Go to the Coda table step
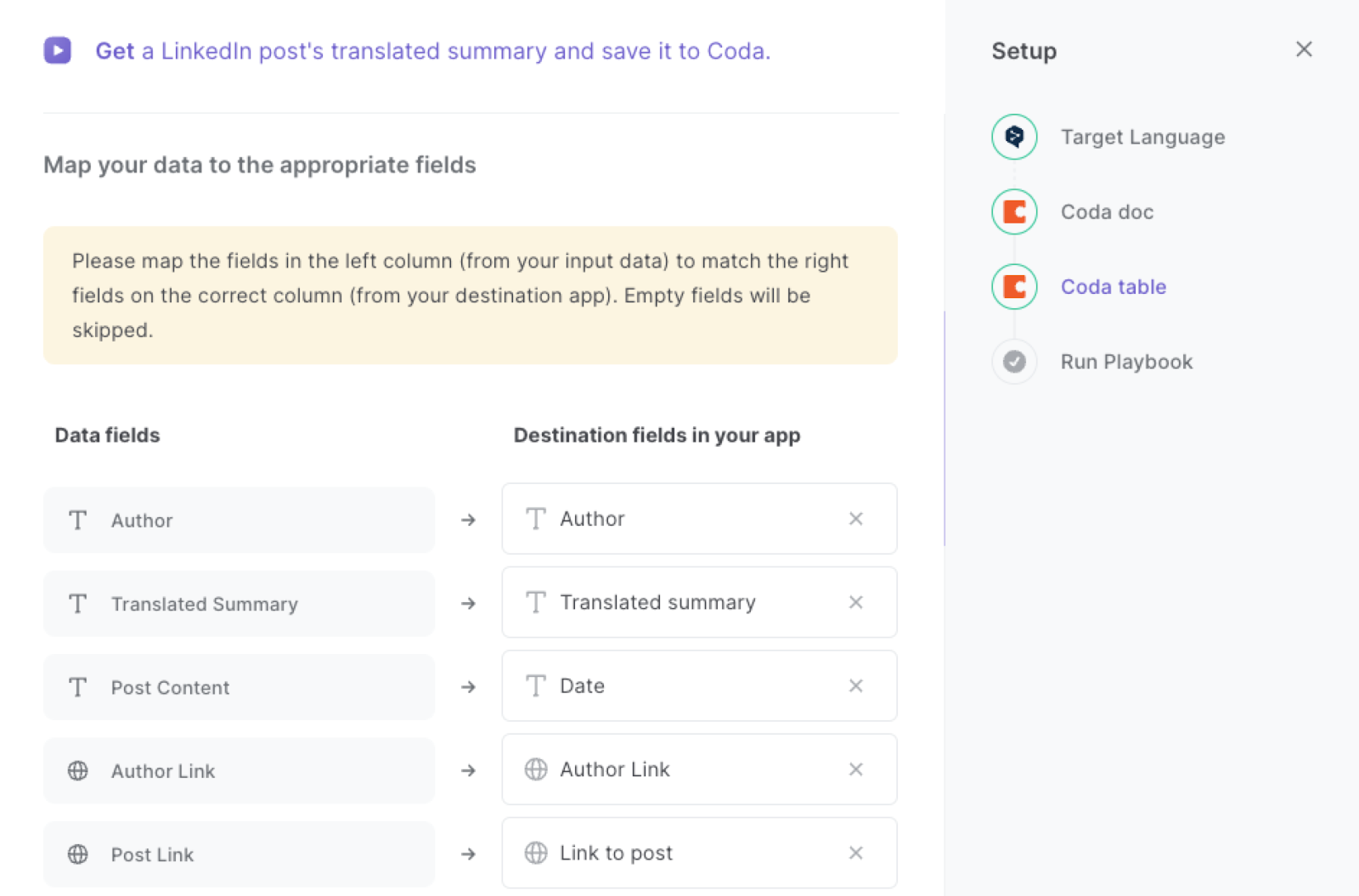 click(x=1114, y=287)
